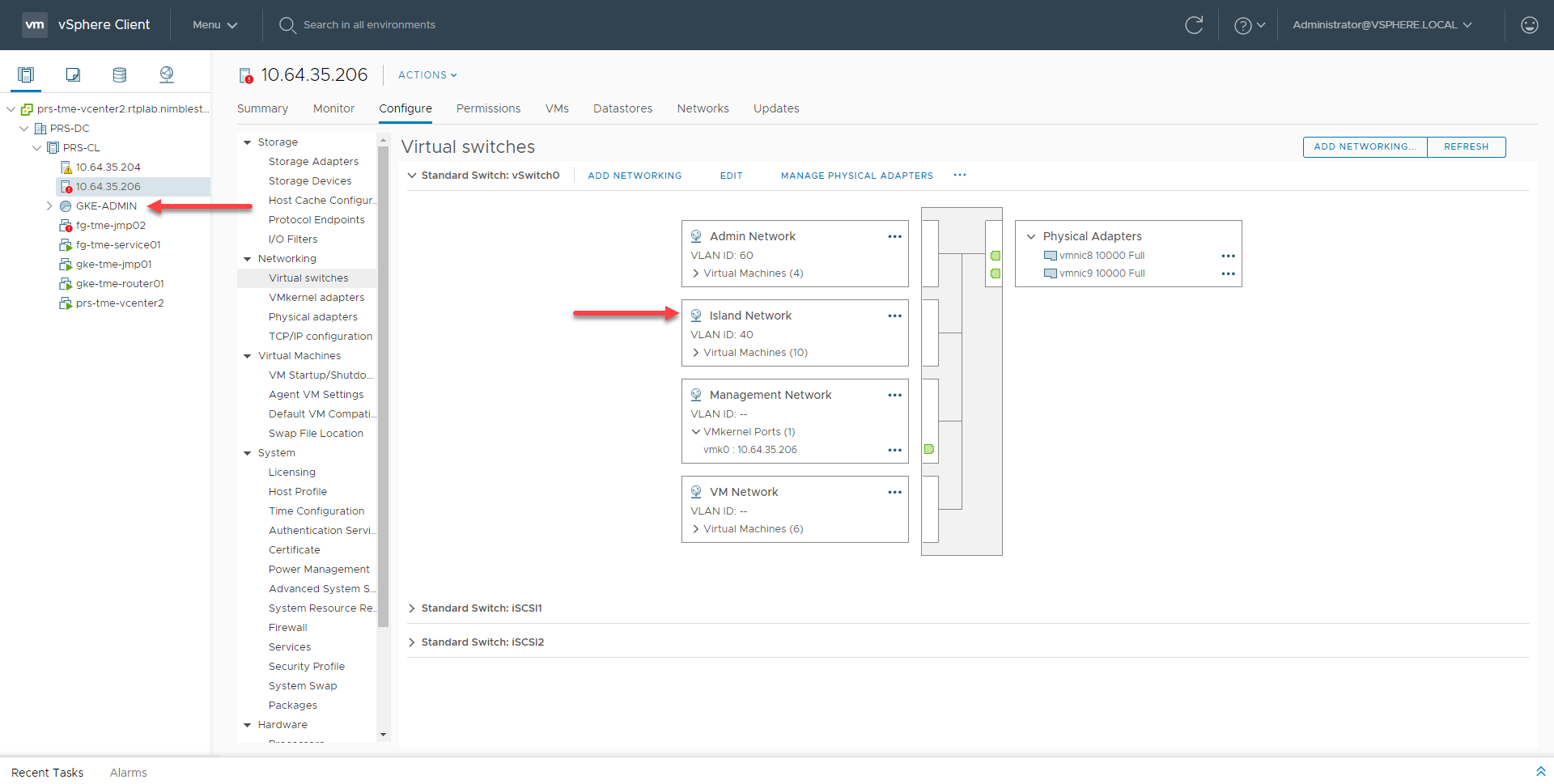Switch to the Permissions tab
1554x784 pixels.
click(x=488, y=108)
